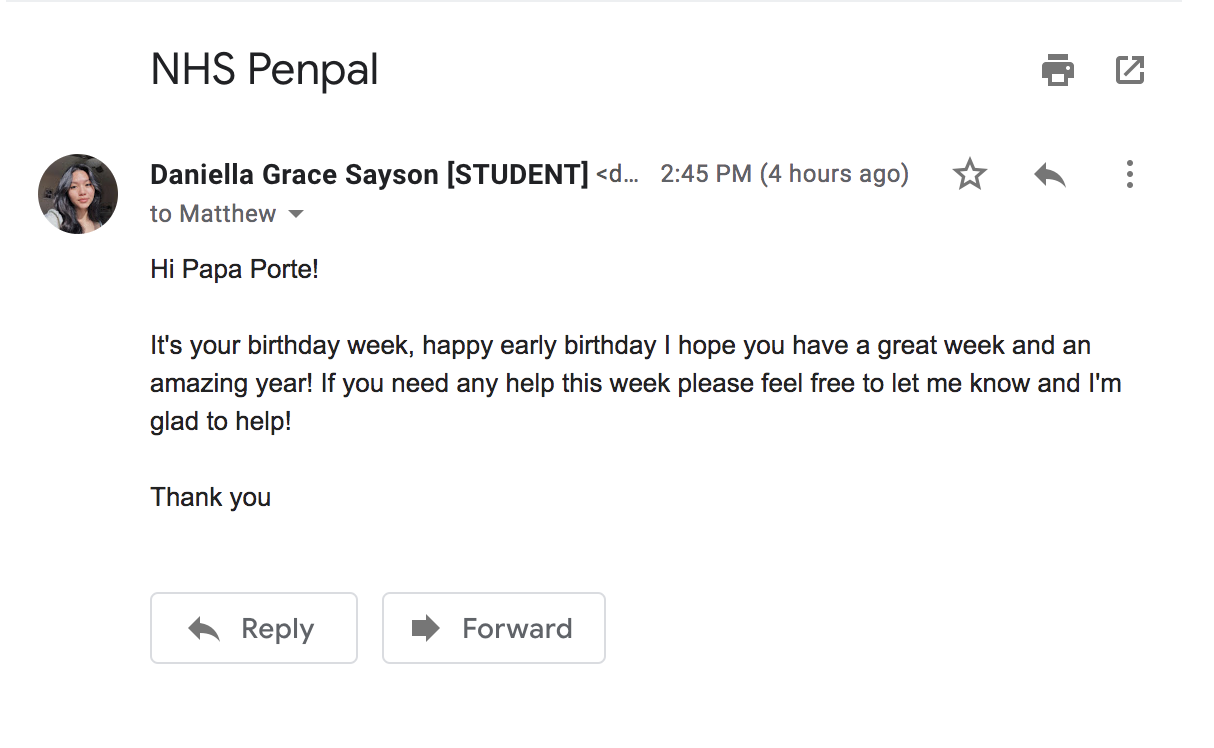The image size is (1214, 748).
Task: Click the arrow icon inside the Forward button
Action: [426, 628]
